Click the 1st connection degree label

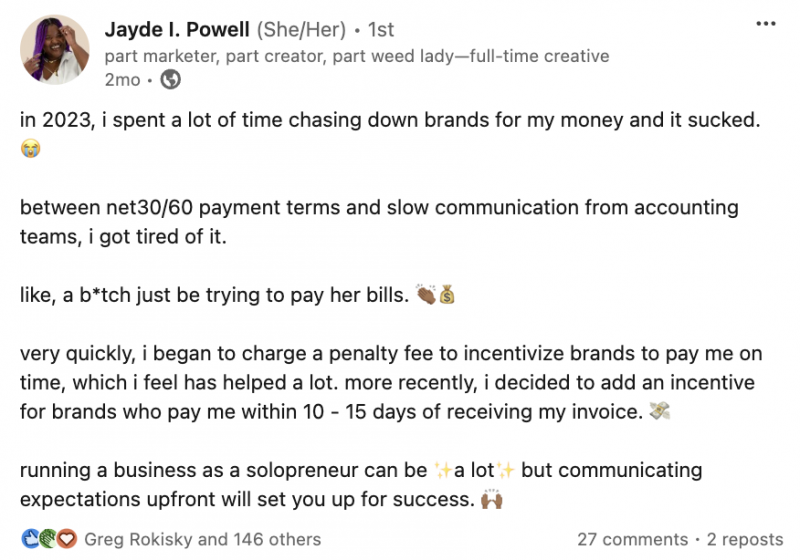click(x=381, y=30)
